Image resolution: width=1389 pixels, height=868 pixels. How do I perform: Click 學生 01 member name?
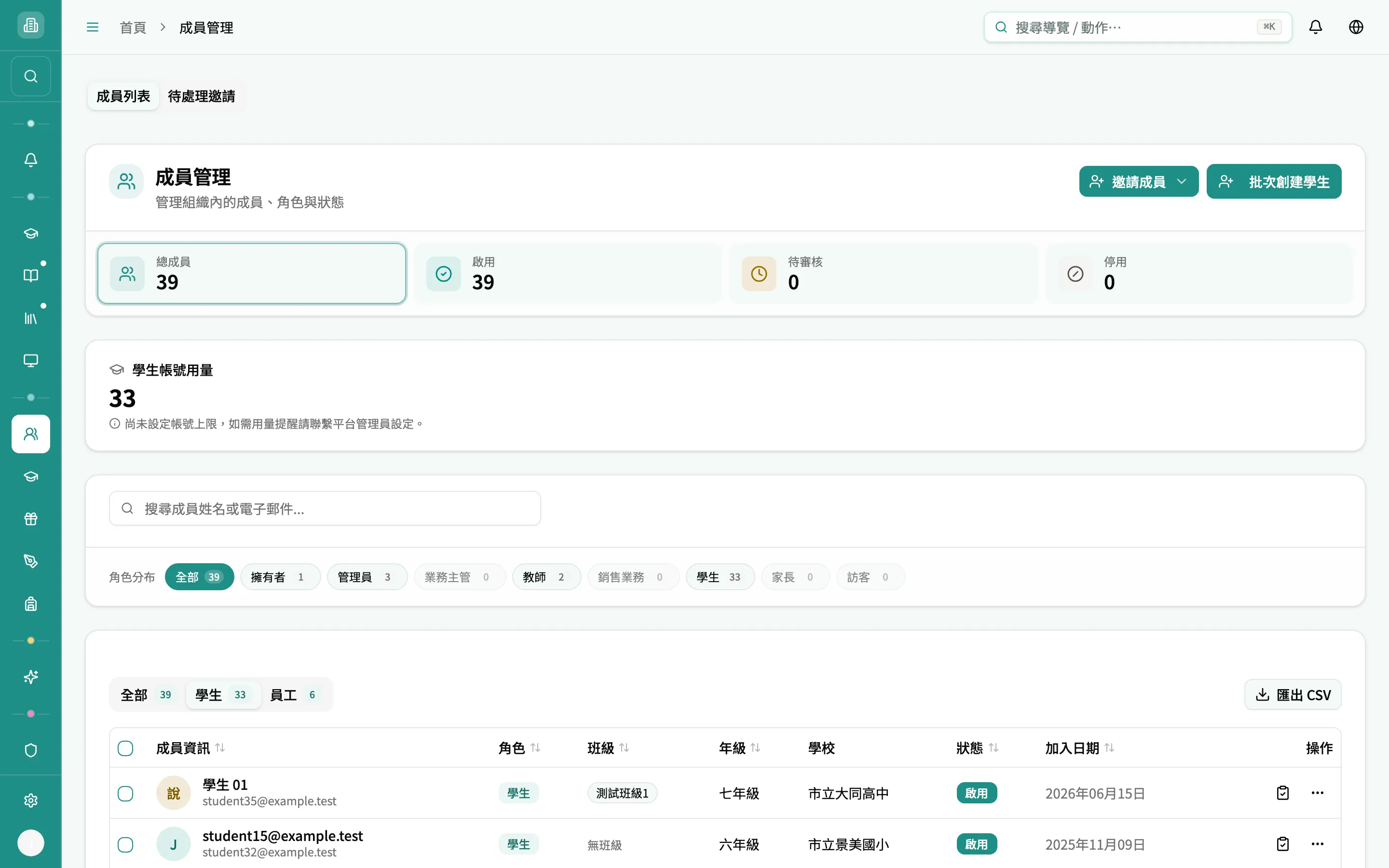click(x=225, y=785)
